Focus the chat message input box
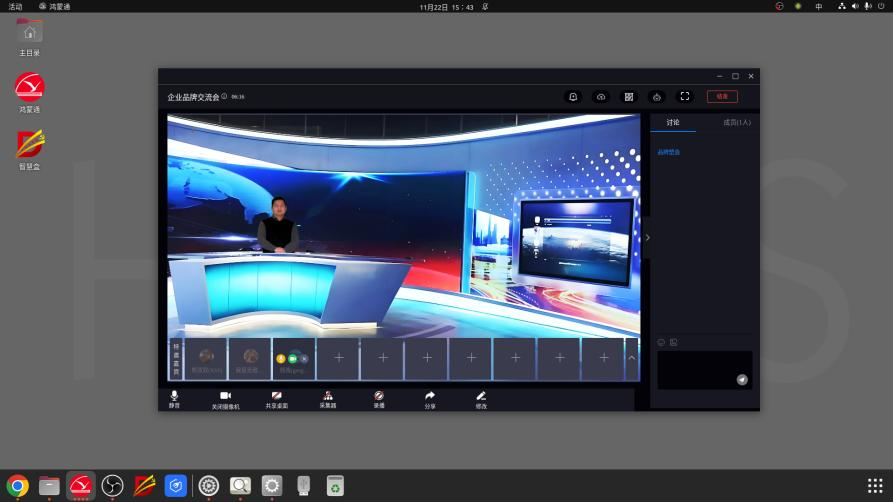This screenshot has height=502, width=893. point(705,370)
